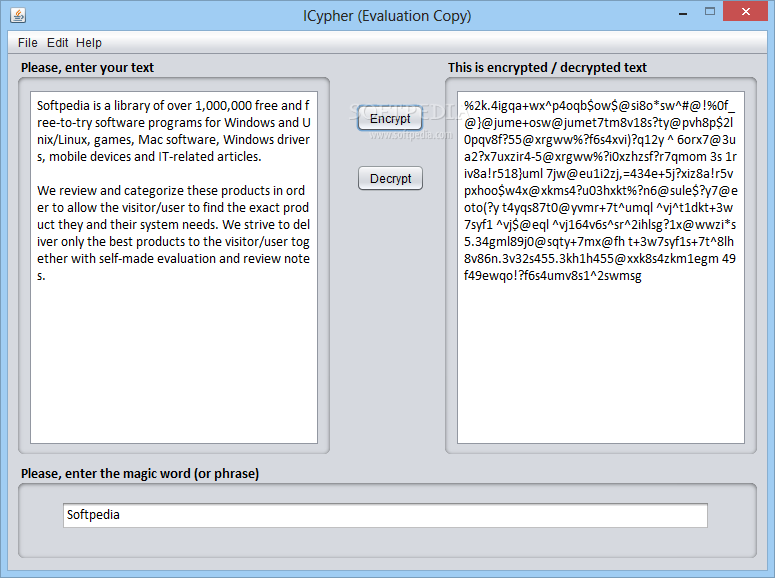Click inside the encrypted output text area
This screenshot has width=775, height=578.
point(601,267)
